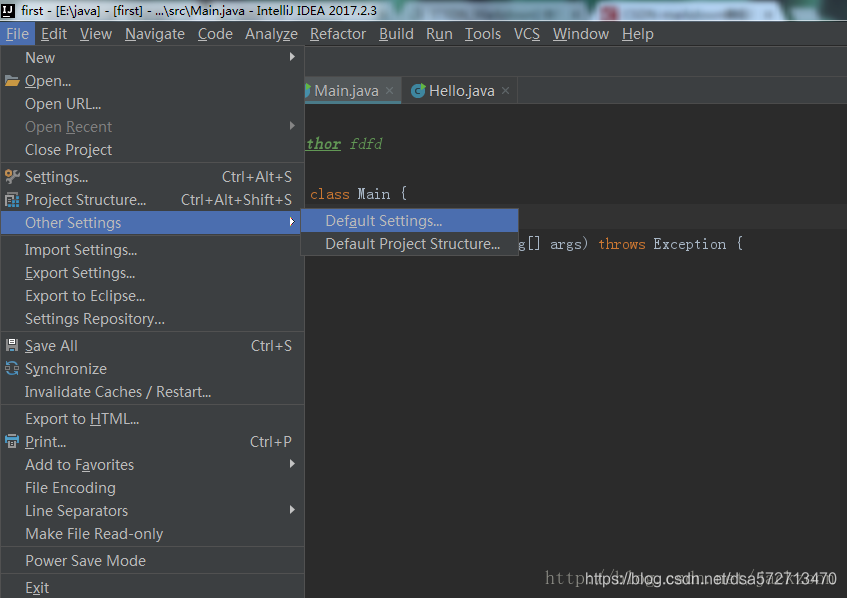Click the 'Exception' word in the code

point(690,244)
